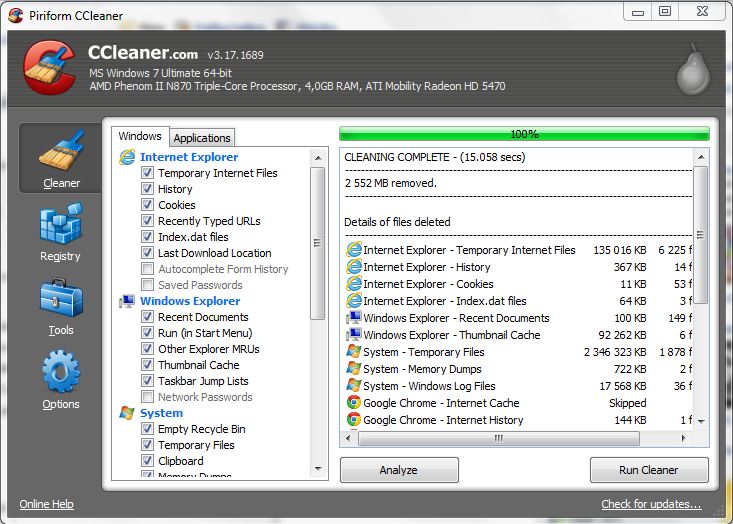Uncheck the IE History checkbox

(x=147, y=188)
